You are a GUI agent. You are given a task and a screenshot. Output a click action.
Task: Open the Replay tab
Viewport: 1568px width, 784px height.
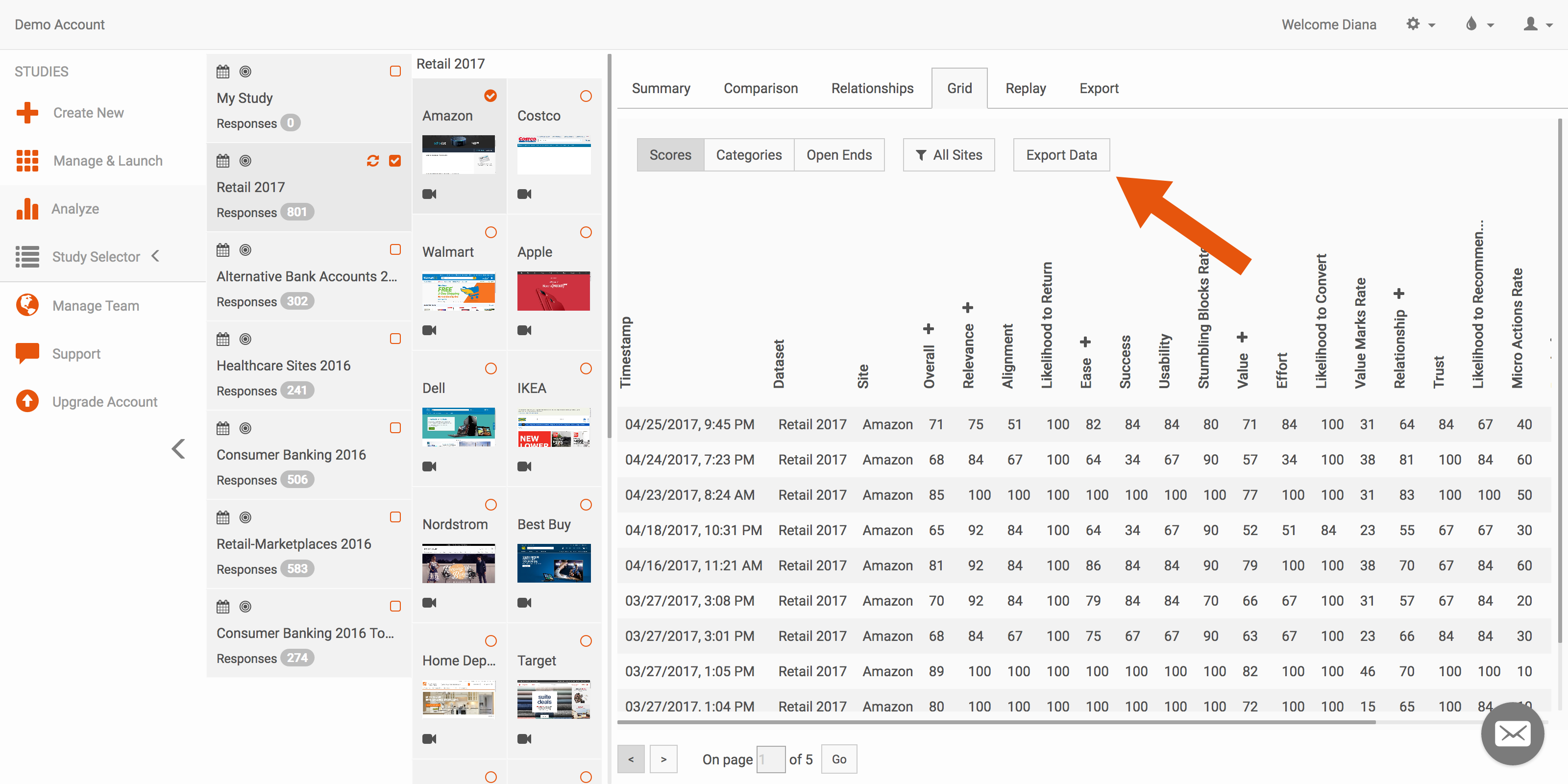pos(1026,88)
